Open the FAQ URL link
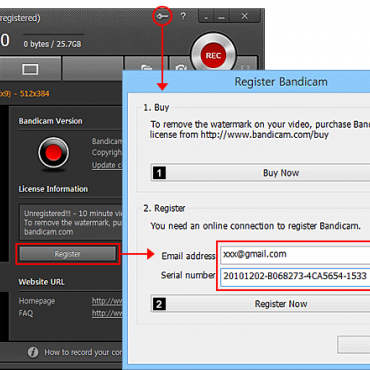370x370 pixels. click(x=107, y=313)
